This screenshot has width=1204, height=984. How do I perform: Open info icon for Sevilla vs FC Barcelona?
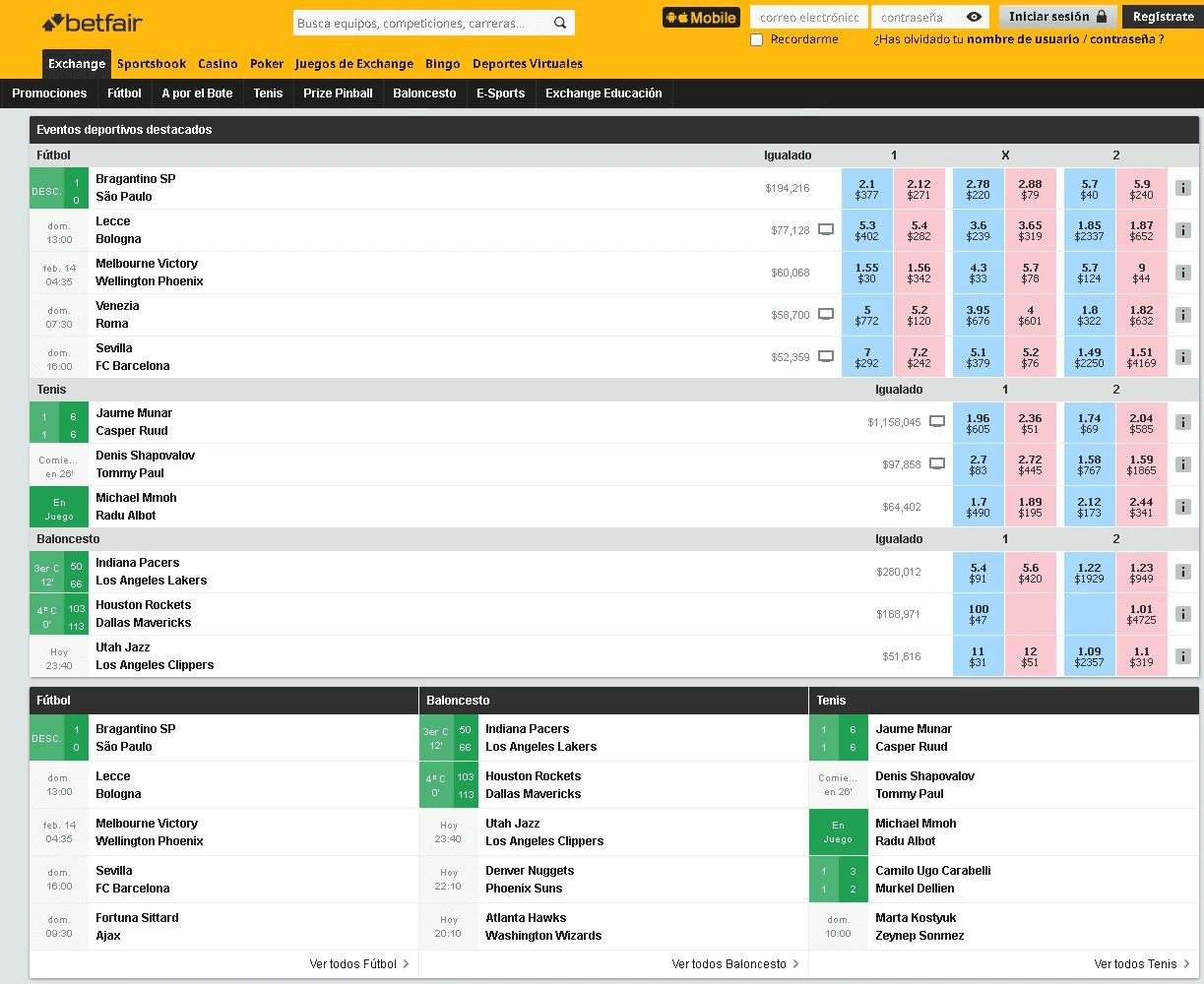tap(1182, 357)
